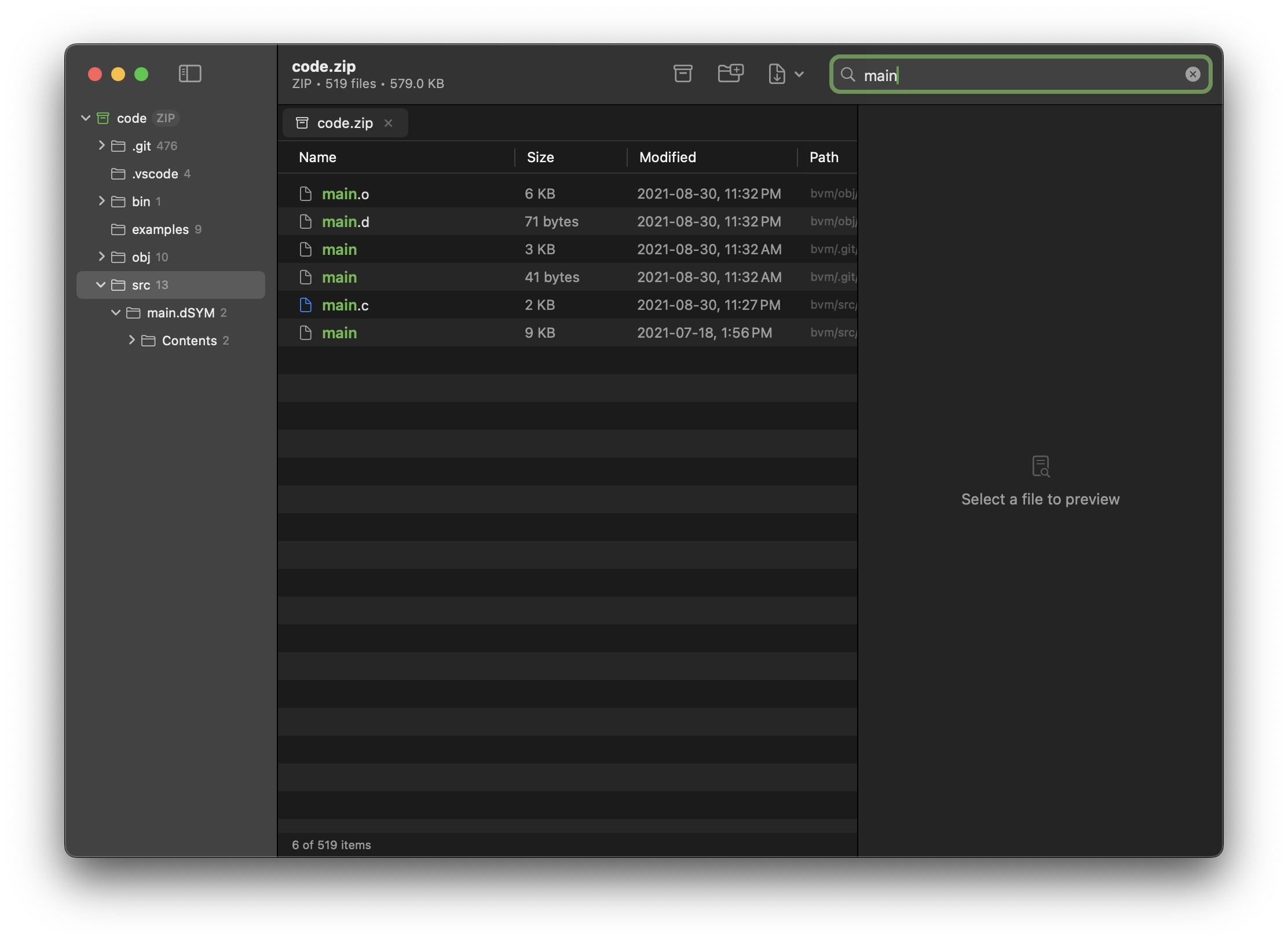Select the obj folder in sidebar
Viewport: 1288px width, 943px height.
click(x=171, y=257)
